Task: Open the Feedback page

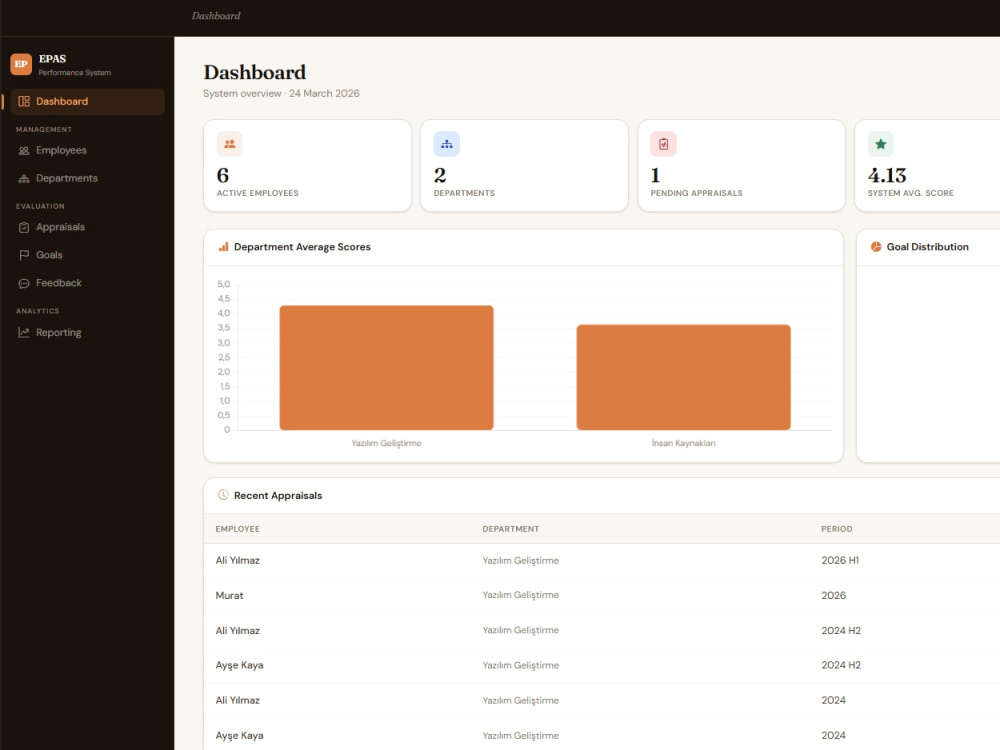Action: tap(87, 283)
